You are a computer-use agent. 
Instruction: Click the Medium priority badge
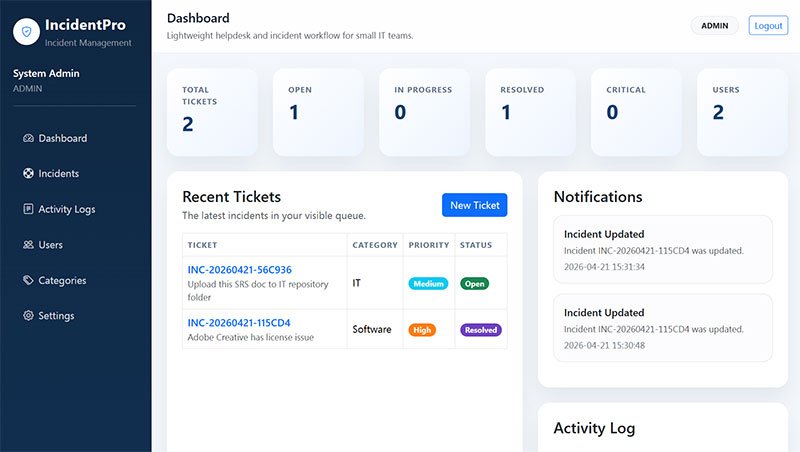point(428,284)
